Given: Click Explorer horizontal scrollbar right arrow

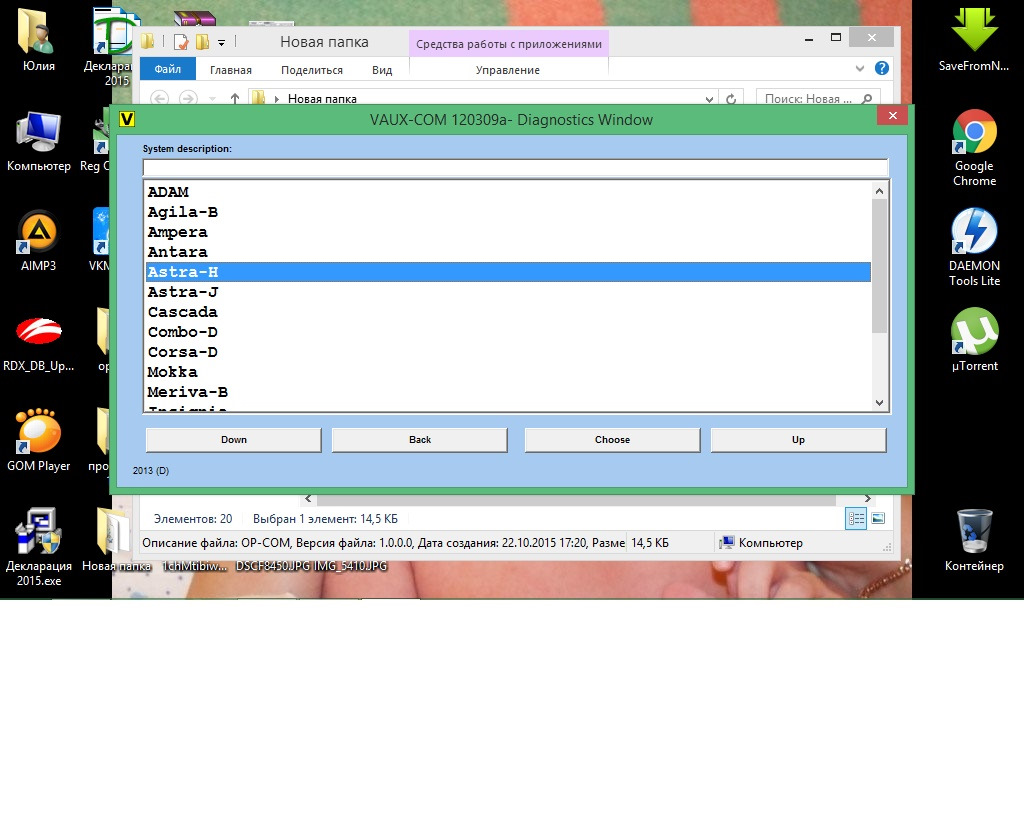Looking at the screenshot, I should pos(867,499).
